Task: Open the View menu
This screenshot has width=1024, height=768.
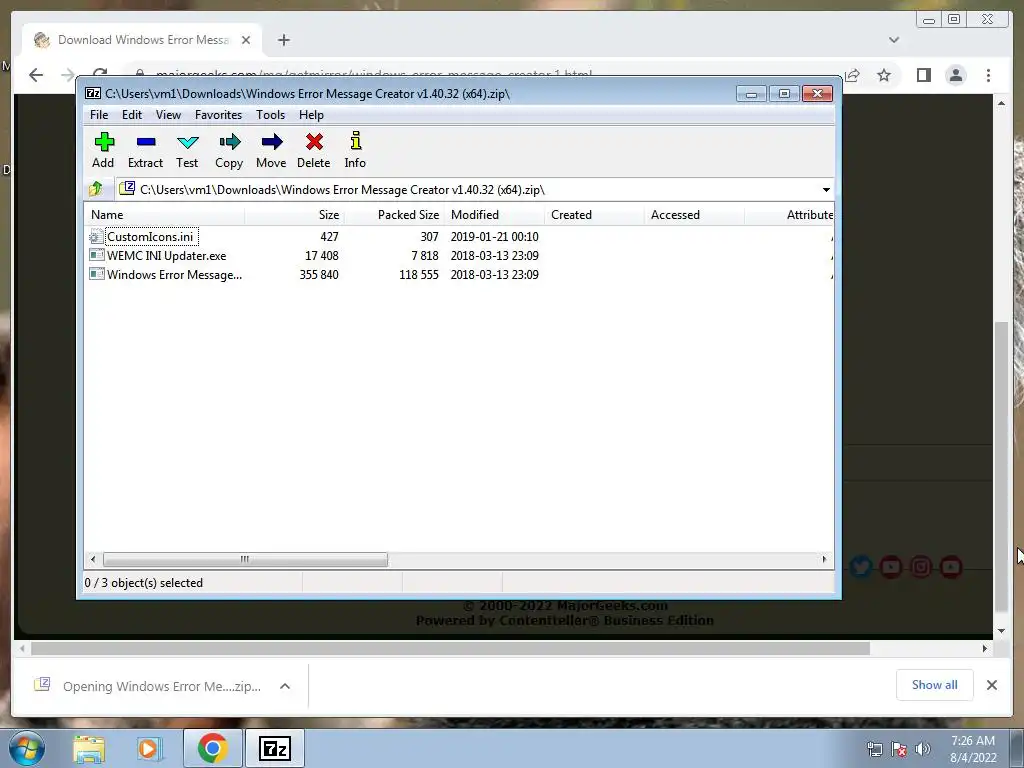Action: click(x=168, y=115)
